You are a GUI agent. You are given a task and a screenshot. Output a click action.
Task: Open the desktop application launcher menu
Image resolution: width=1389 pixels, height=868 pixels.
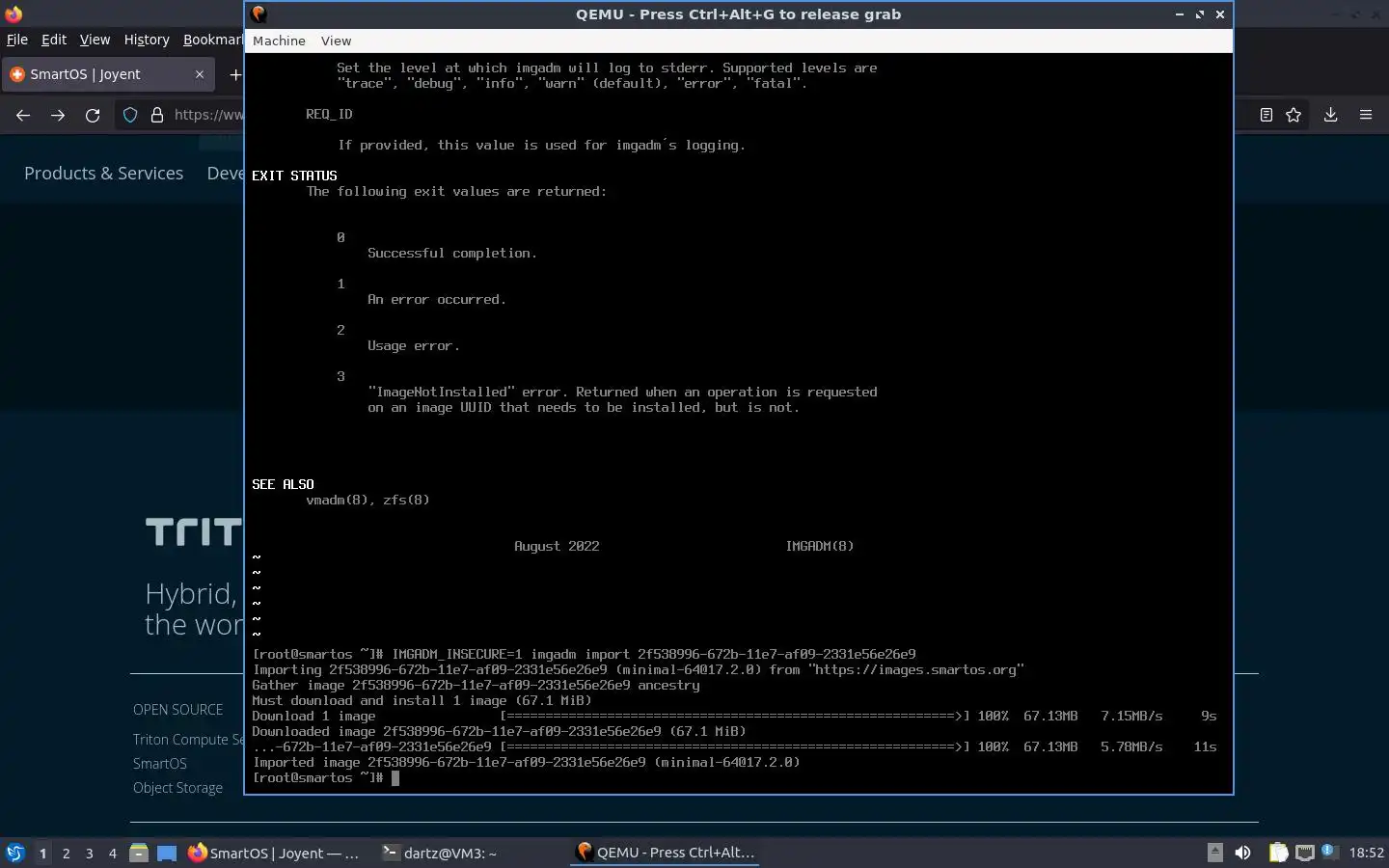15,853
